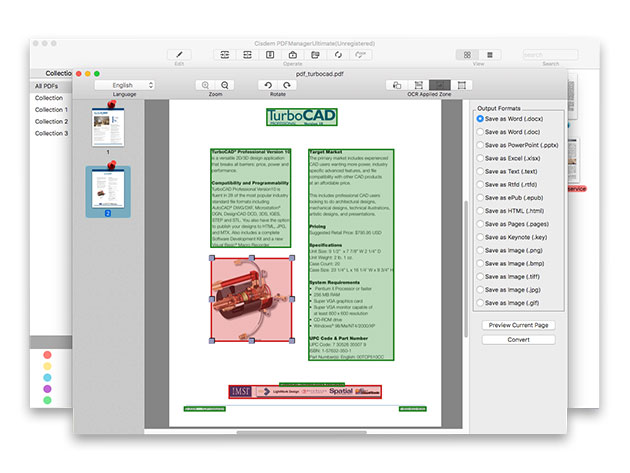630x473 pixels.
Task: Click the Convert button
Action: point(518,340)
